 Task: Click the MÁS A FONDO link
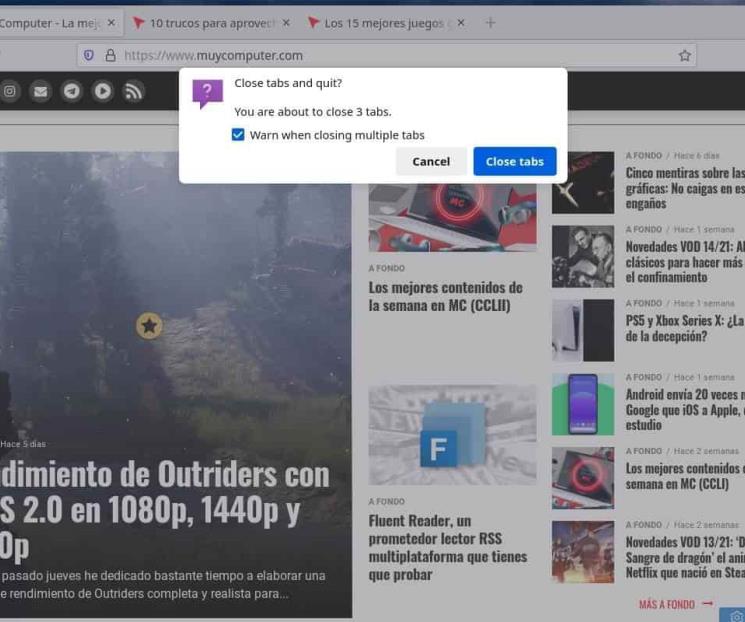pyautogui.click(x=676, y=604)
